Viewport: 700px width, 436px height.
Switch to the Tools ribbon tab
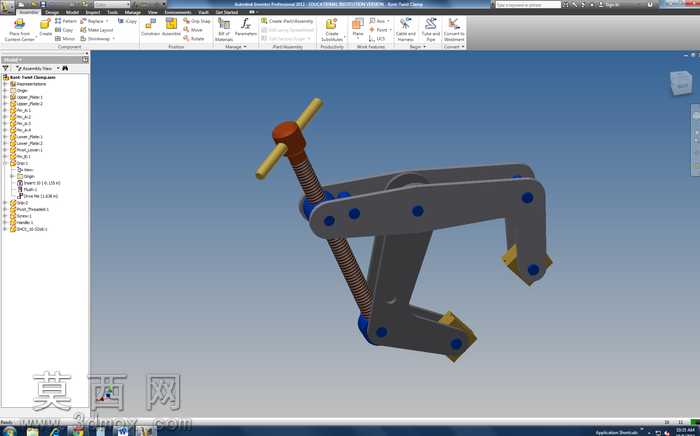pos(112,12)
